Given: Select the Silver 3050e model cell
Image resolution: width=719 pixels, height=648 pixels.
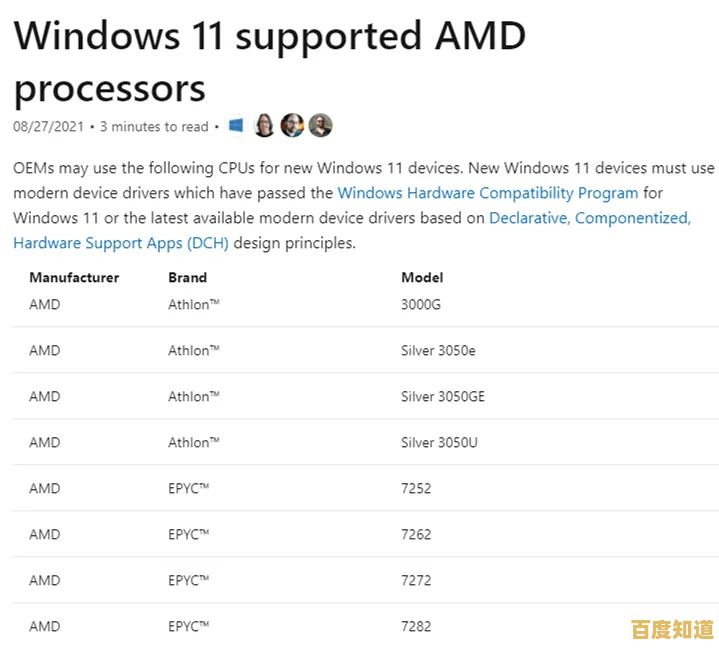Looking at the screenshot, I should coord(438,350).
